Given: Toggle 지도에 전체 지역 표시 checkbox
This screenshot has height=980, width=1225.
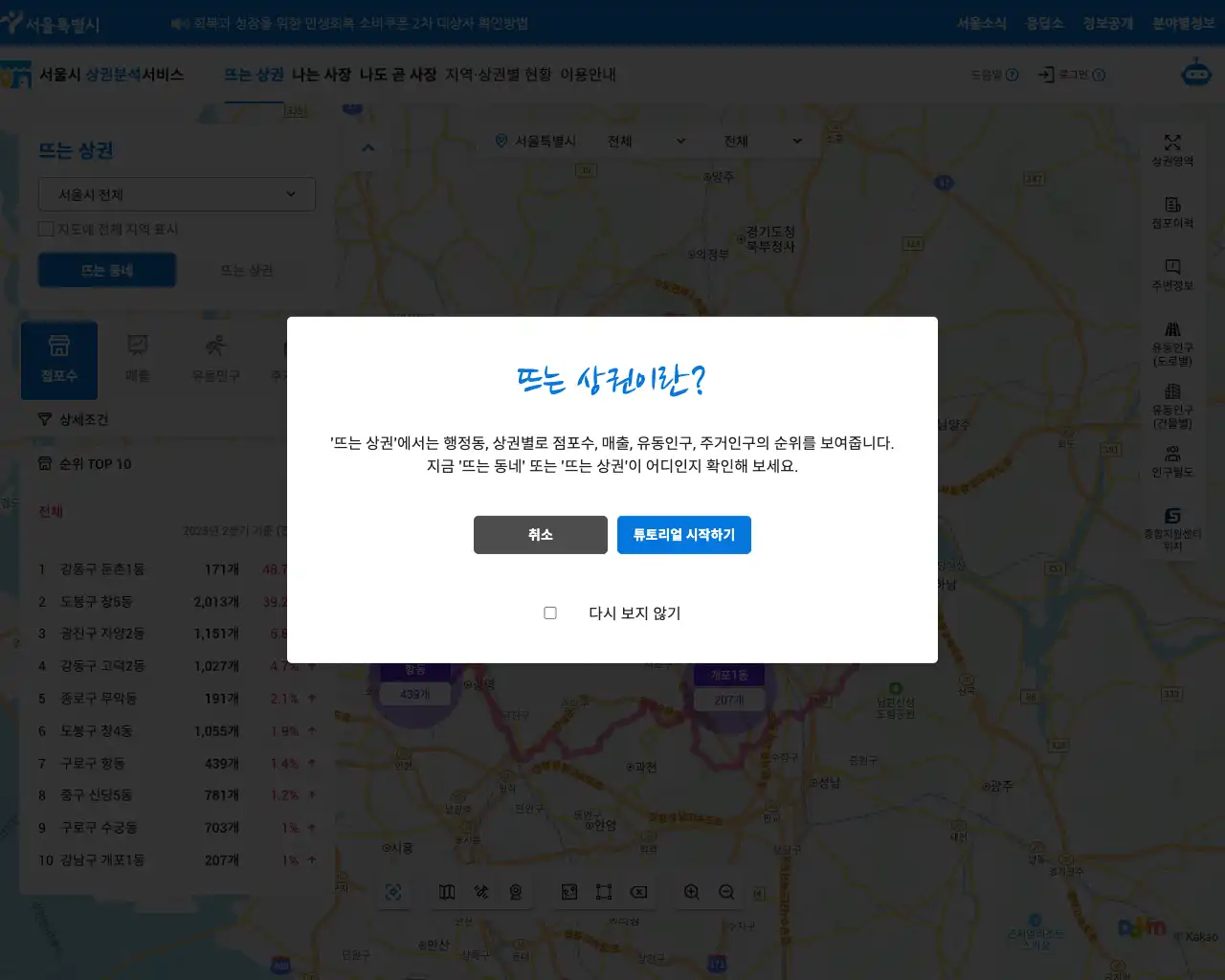Looking at the screenshot, I should coord(46,229).
